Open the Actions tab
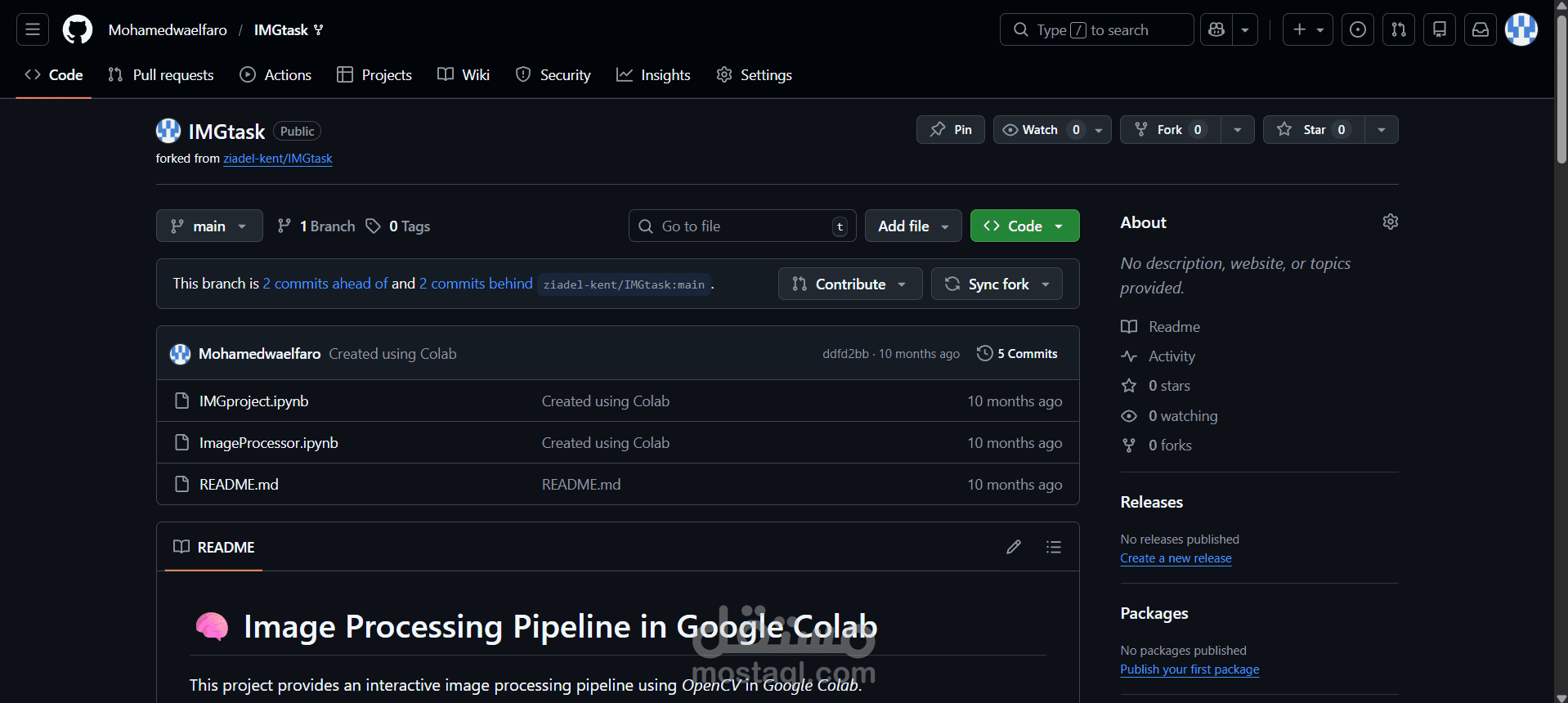1568x703 pixels. point(276,74)
